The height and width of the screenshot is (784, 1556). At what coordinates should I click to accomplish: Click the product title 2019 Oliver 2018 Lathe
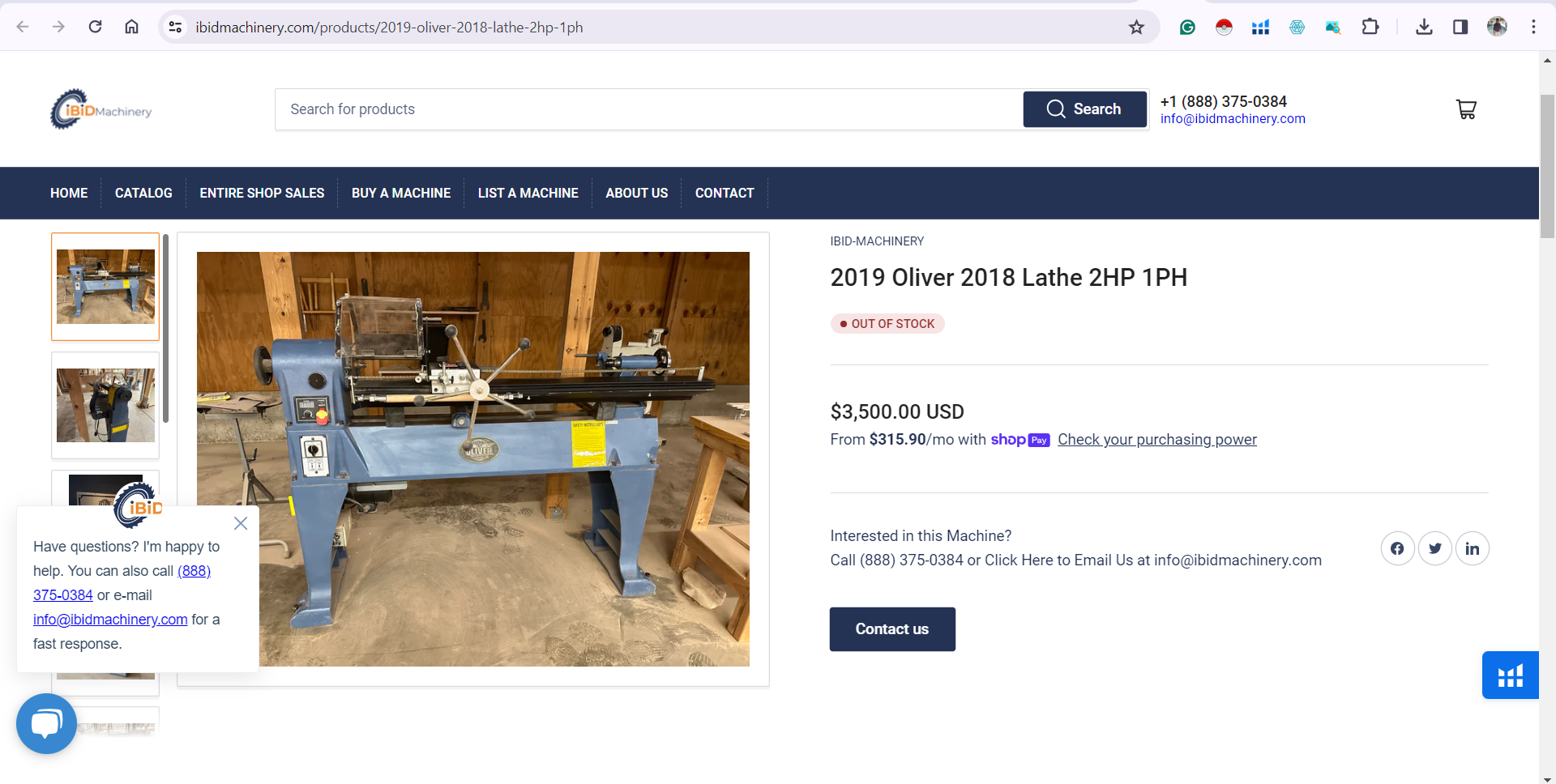point(1008,278)
